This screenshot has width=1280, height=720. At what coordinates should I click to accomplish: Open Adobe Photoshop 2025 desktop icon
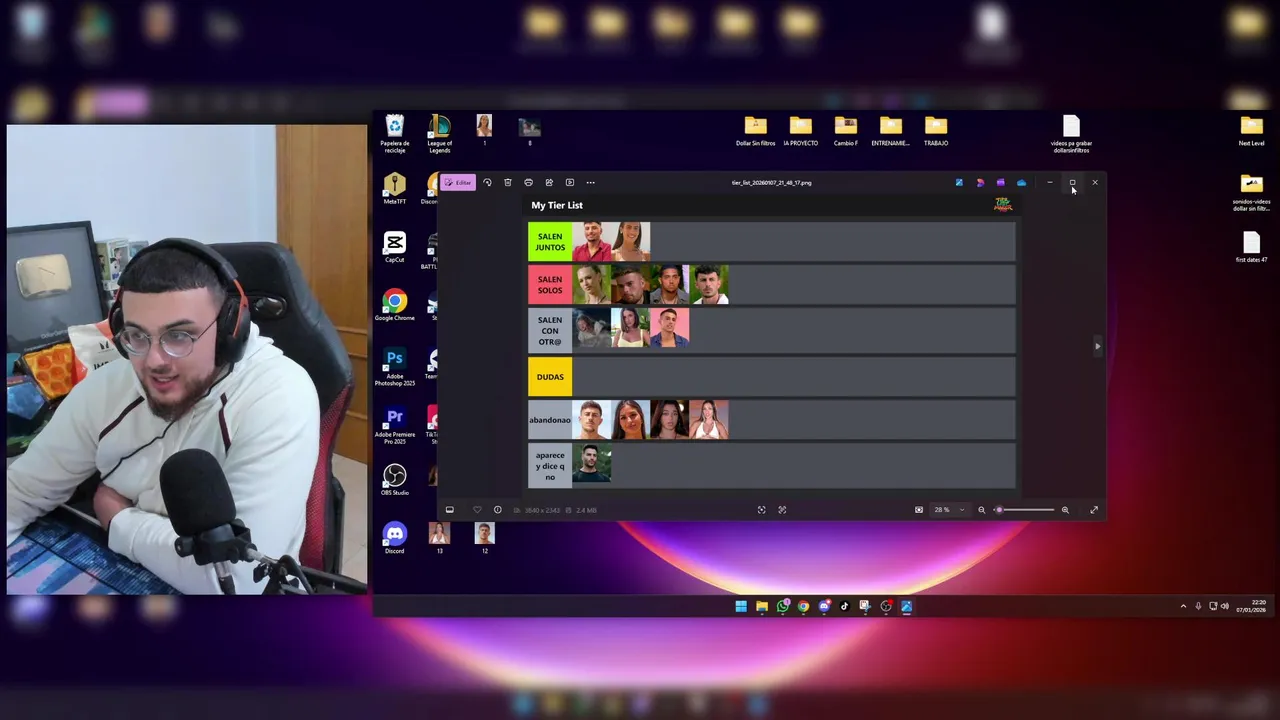point(395,366)
